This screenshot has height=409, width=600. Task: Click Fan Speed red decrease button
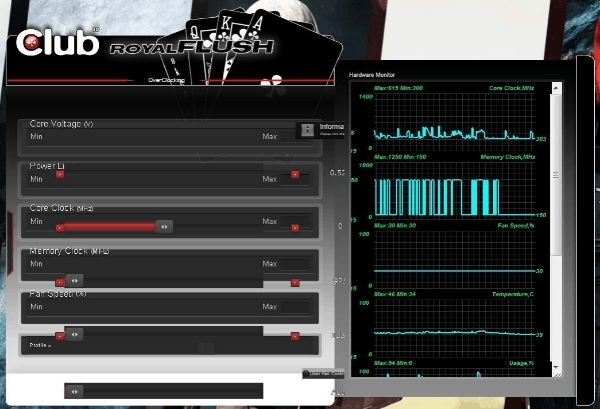(x=60, y=336)
